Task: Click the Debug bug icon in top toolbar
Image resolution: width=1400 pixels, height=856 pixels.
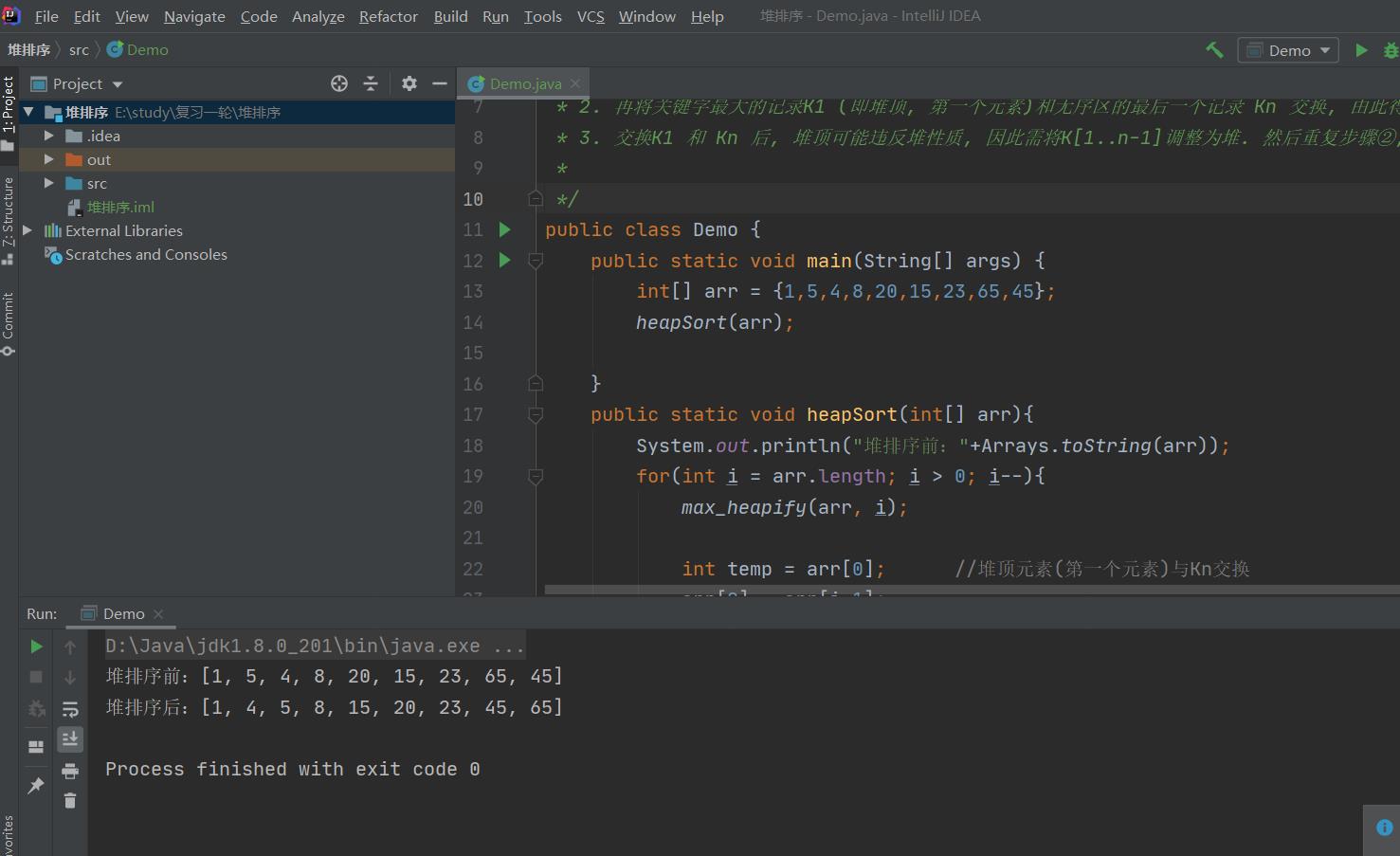Action: 1391,50
